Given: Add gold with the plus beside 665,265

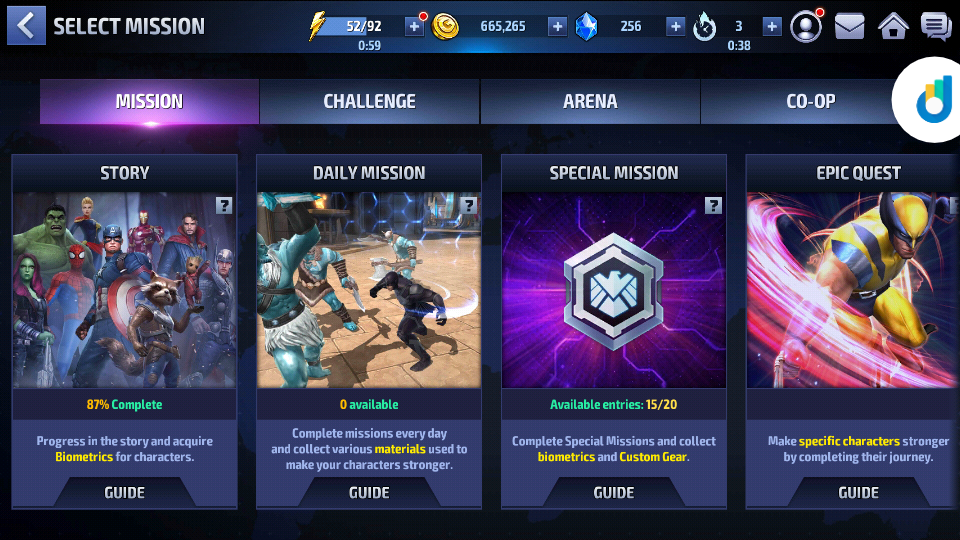Looking at the screenshot, I should click(557, 26).
